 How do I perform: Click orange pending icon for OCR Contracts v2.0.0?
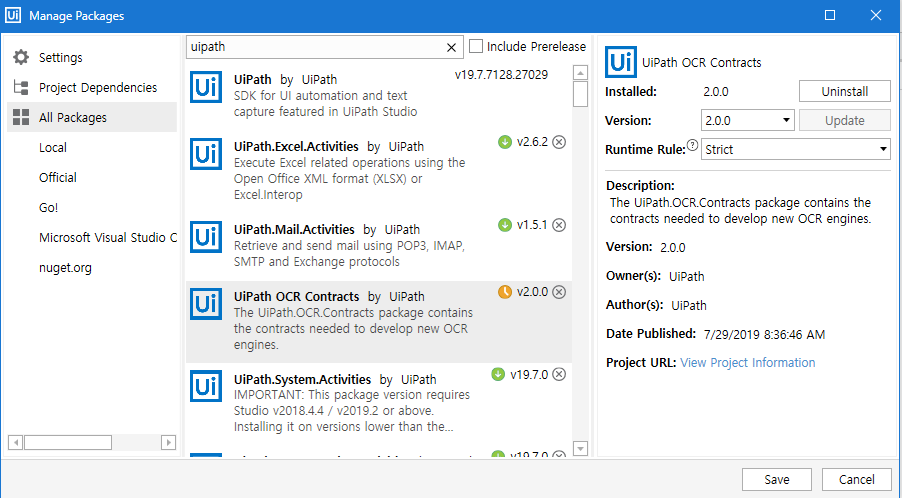click(504, 292)
